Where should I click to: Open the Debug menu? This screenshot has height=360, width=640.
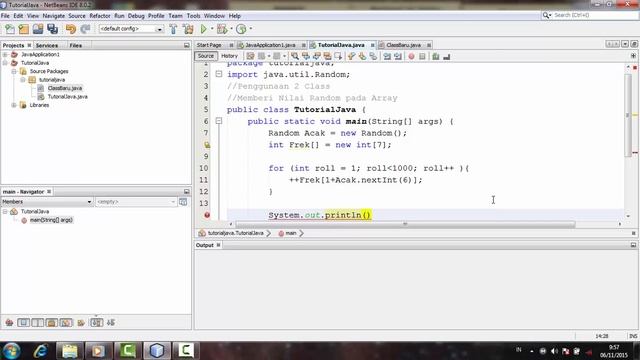click(136, 16)
